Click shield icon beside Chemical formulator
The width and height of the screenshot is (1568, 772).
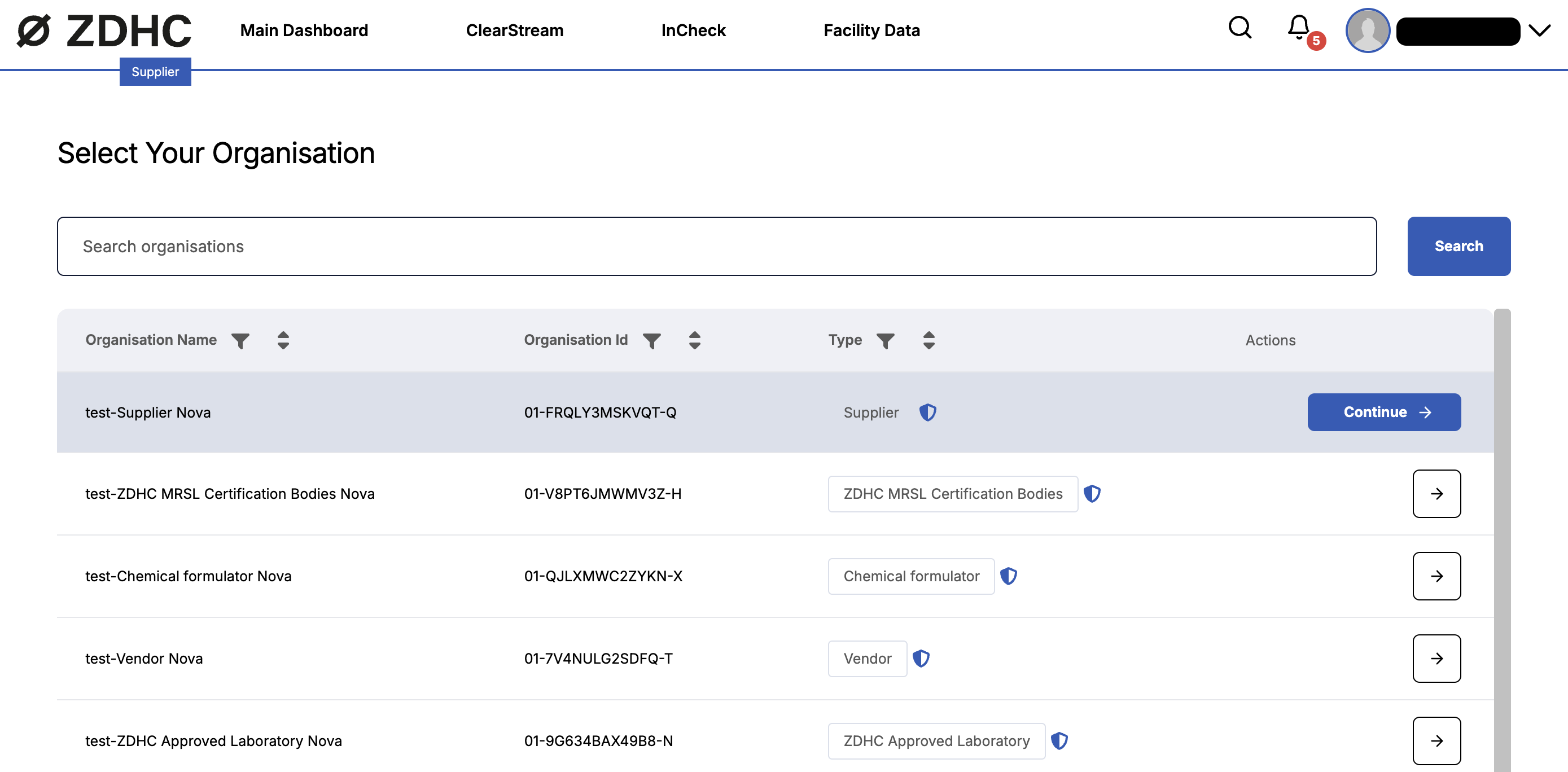1009,576
